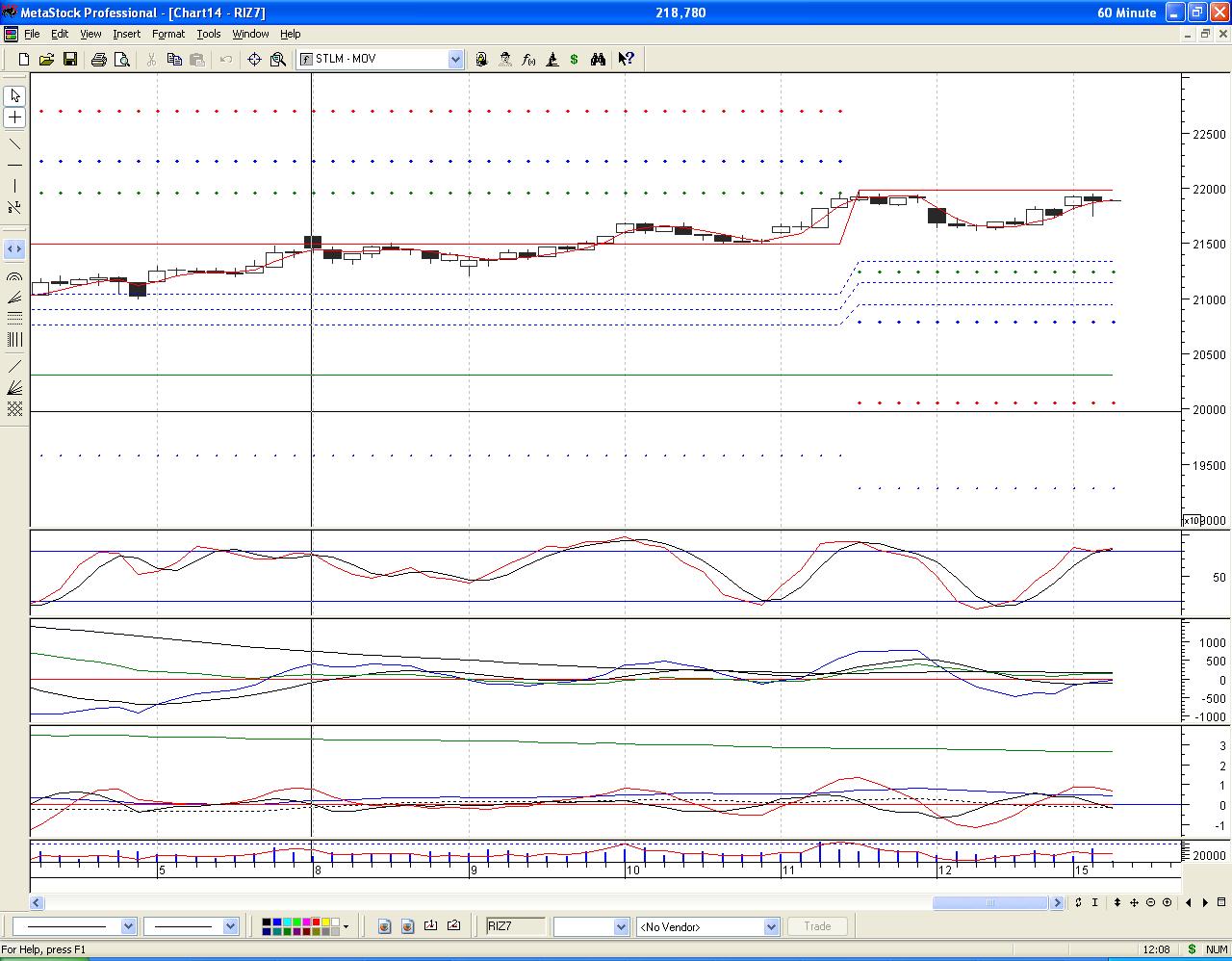The image size is (1232, 961).
Task: Choose the vertical time zones lines tool
Action: click(14, 339)
